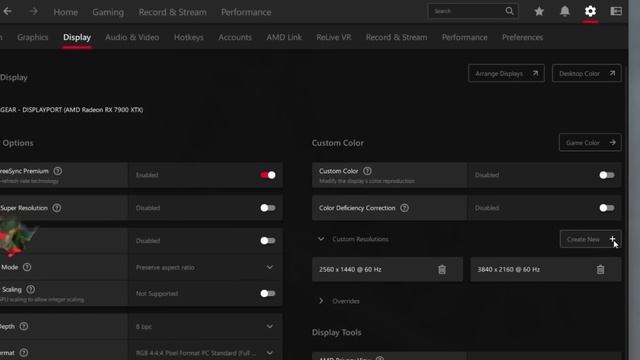
Task: Show help for Pixel Format
Action: (24, 352)
